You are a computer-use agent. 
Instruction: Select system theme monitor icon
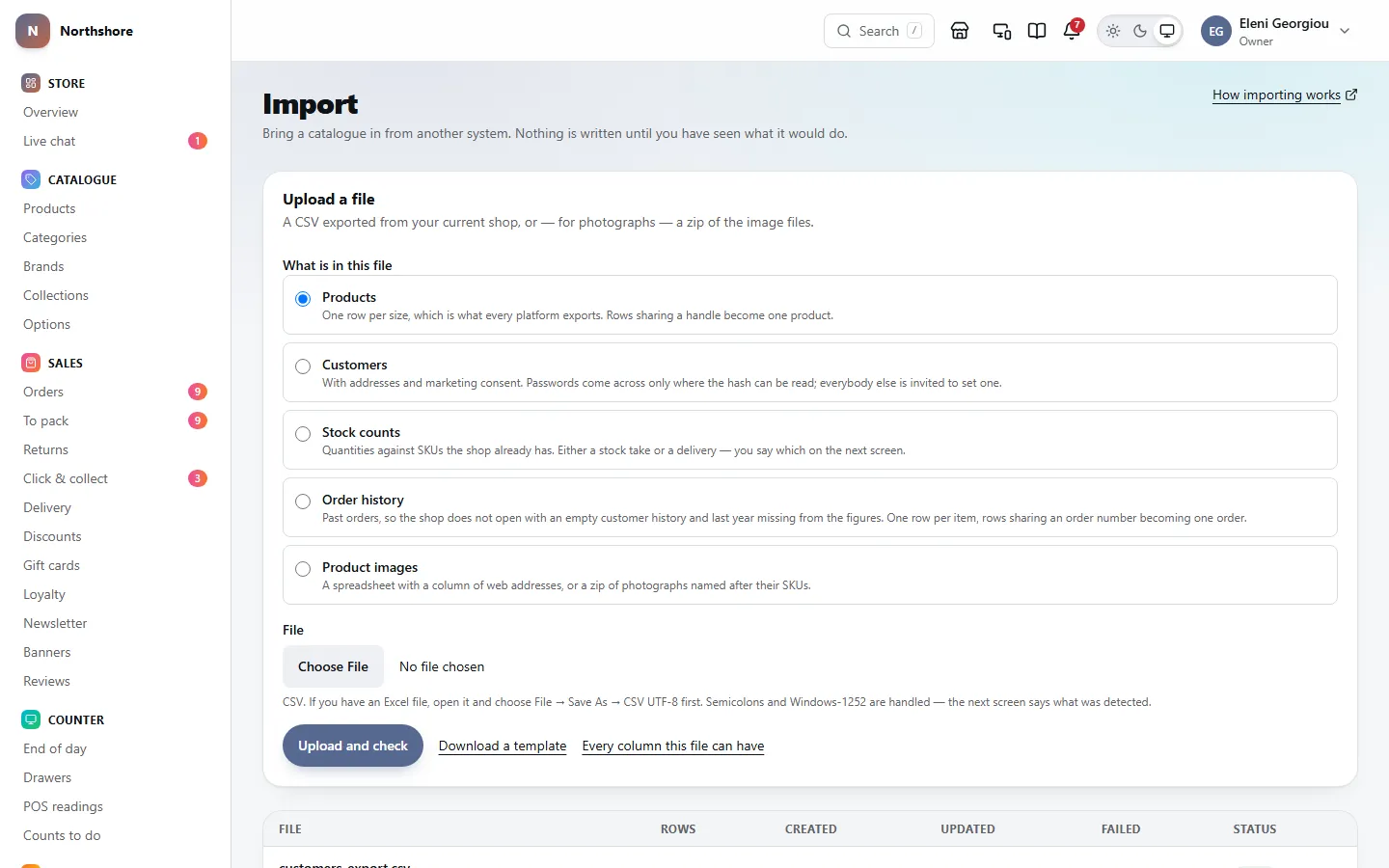[x=1167, y=31]
